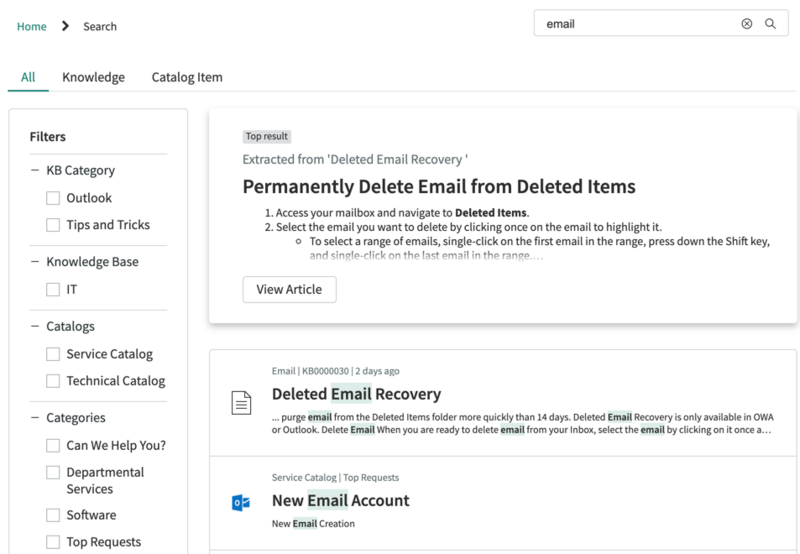
Task: Switch to the Knowledge tab
Action: (x=93, y=77)
